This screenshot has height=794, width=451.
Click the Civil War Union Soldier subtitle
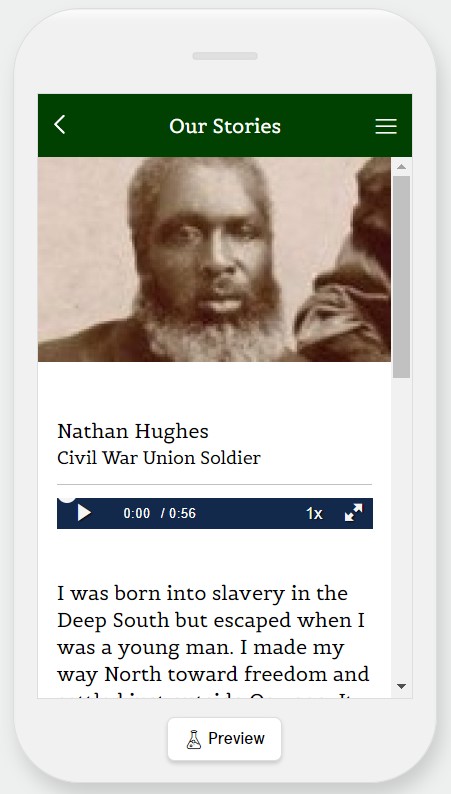159,458
